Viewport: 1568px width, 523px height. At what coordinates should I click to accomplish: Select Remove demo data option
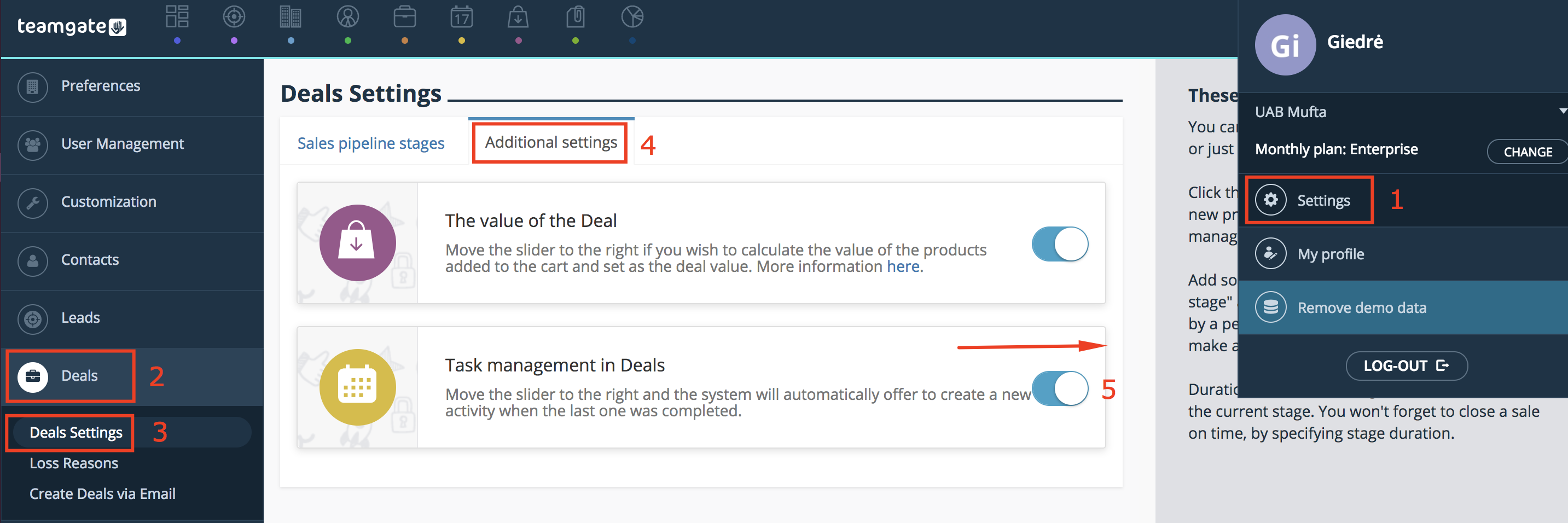point(1403,307)
